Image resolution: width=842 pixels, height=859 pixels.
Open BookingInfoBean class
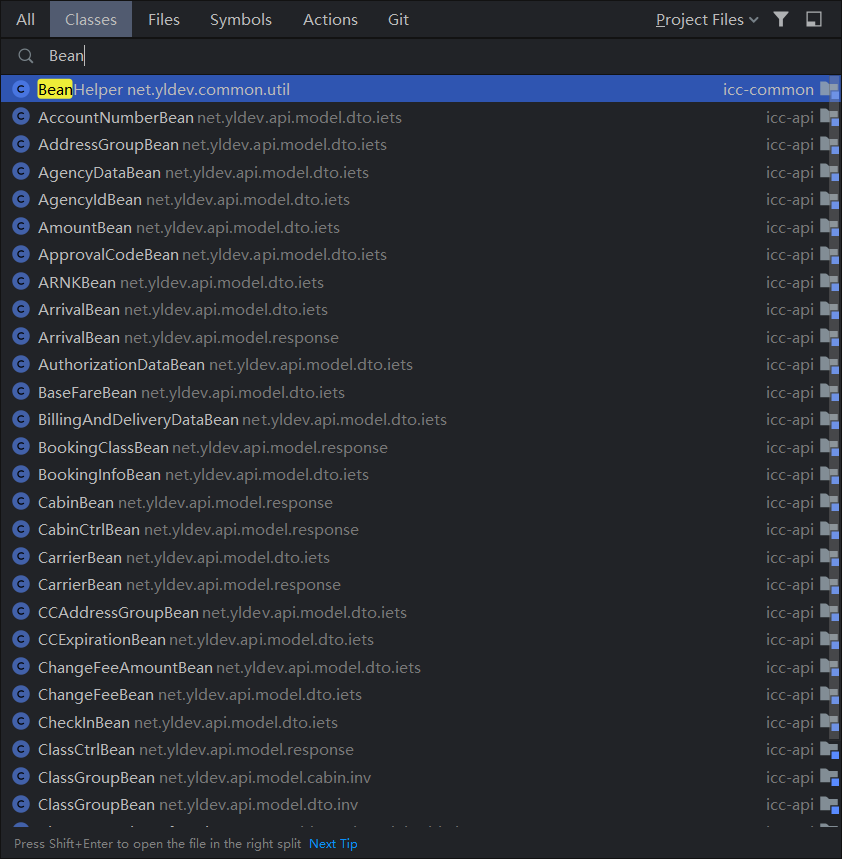(421, 475)
